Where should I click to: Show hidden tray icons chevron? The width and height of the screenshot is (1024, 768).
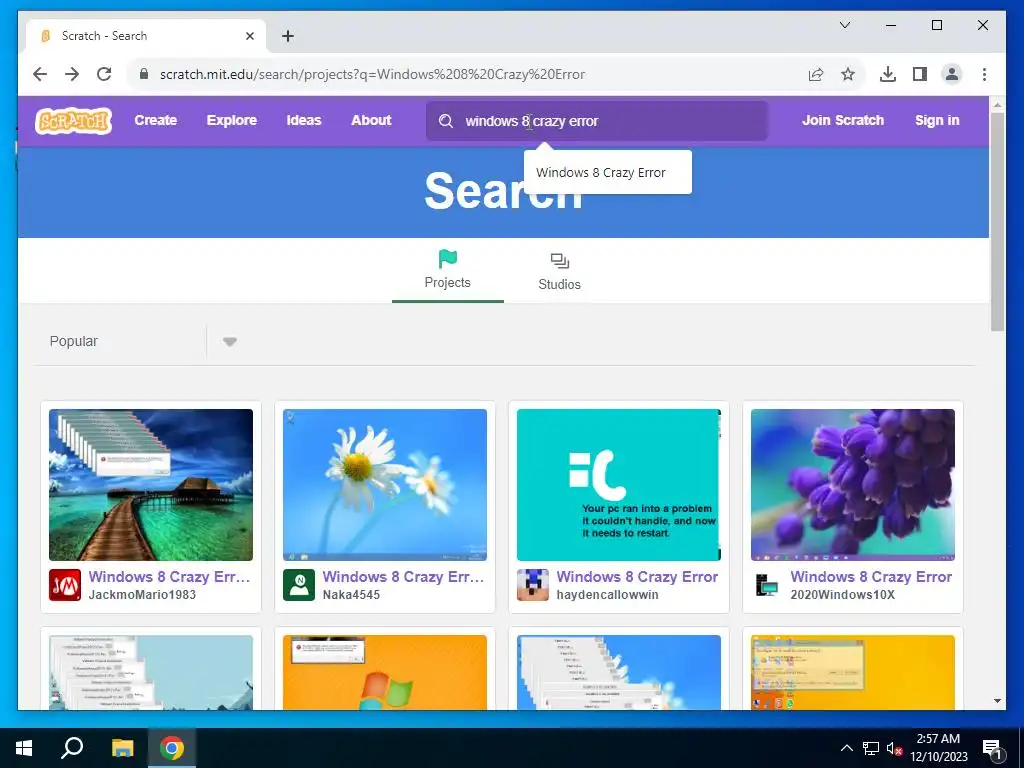pyautogui.click(x=846, y=748)
